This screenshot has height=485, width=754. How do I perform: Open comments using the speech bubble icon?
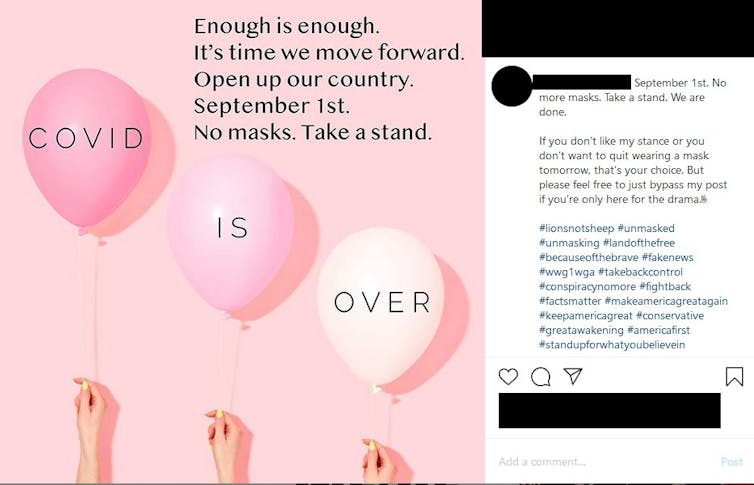(x=541, y=376)
